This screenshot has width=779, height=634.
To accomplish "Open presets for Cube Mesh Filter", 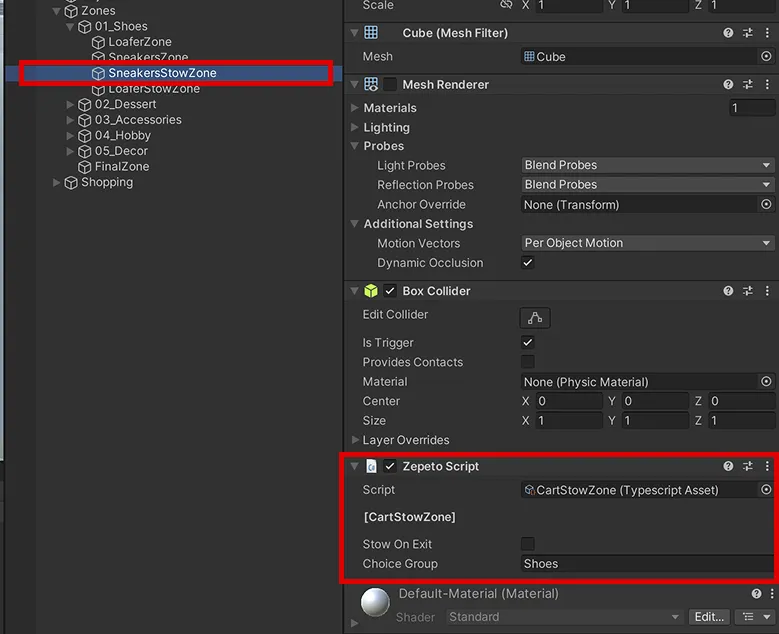I will [x=747, y=33].
